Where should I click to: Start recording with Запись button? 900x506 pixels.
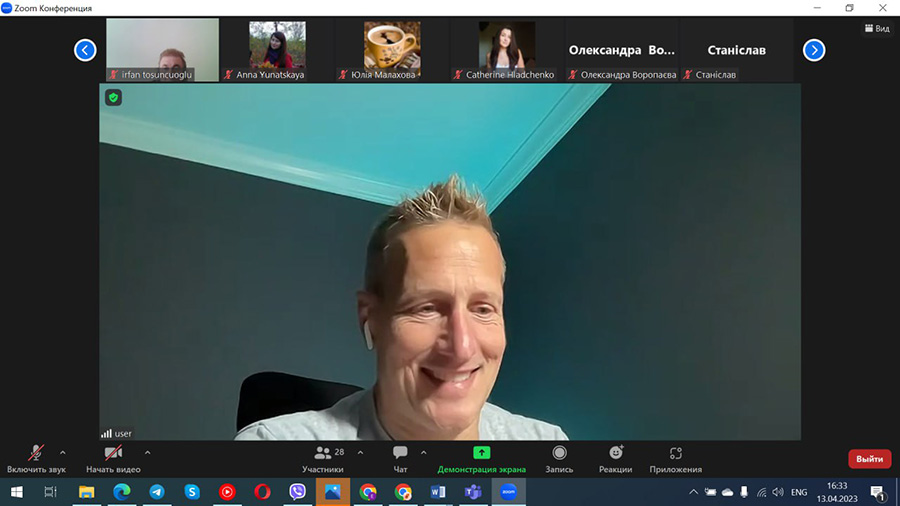559,459
